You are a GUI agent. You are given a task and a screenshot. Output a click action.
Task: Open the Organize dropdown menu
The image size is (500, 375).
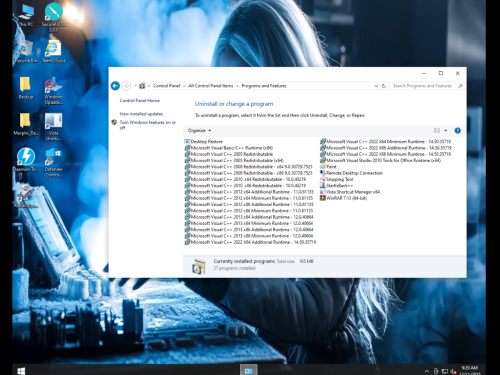pos(199,131)
